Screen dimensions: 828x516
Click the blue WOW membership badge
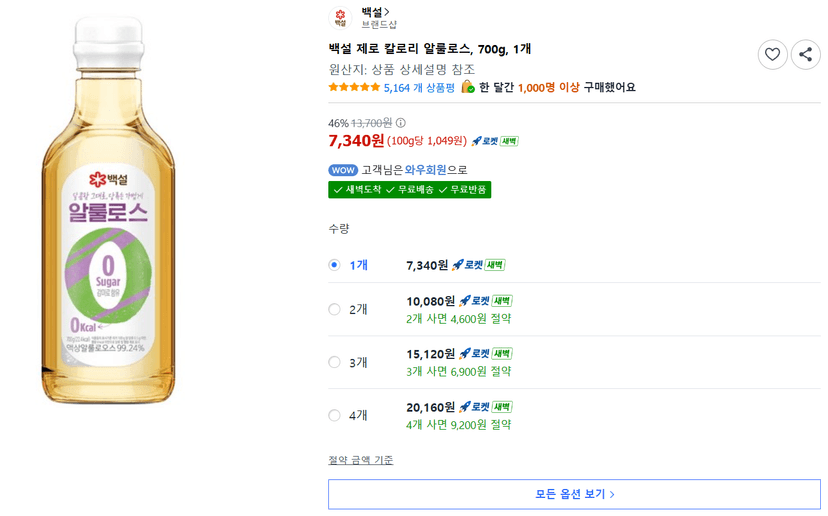(343, 170)
